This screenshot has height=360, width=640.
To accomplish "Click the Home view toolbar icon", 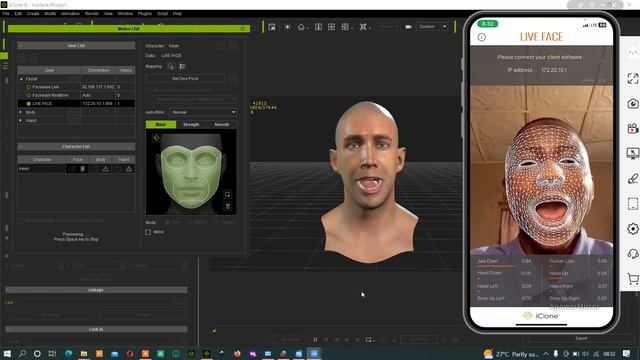I will pyautogui.click(x=301, y=27).
